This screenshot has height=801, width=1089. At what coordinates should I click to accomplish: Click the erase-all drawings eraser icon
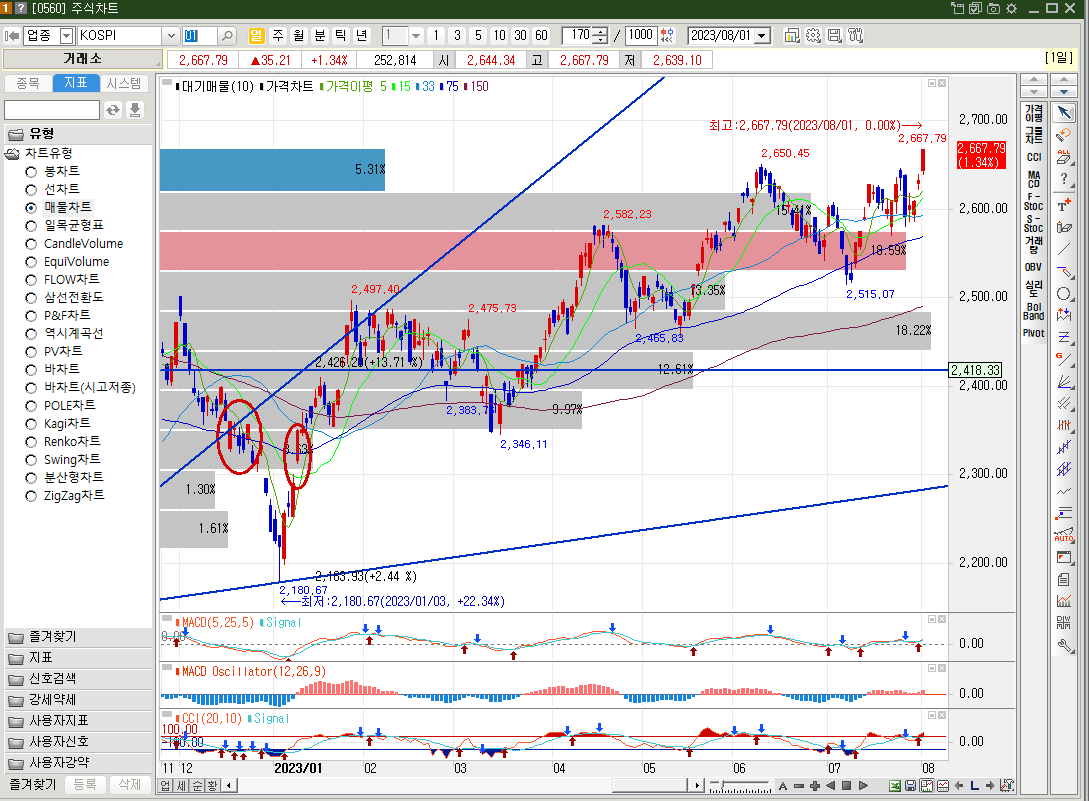1063,157
